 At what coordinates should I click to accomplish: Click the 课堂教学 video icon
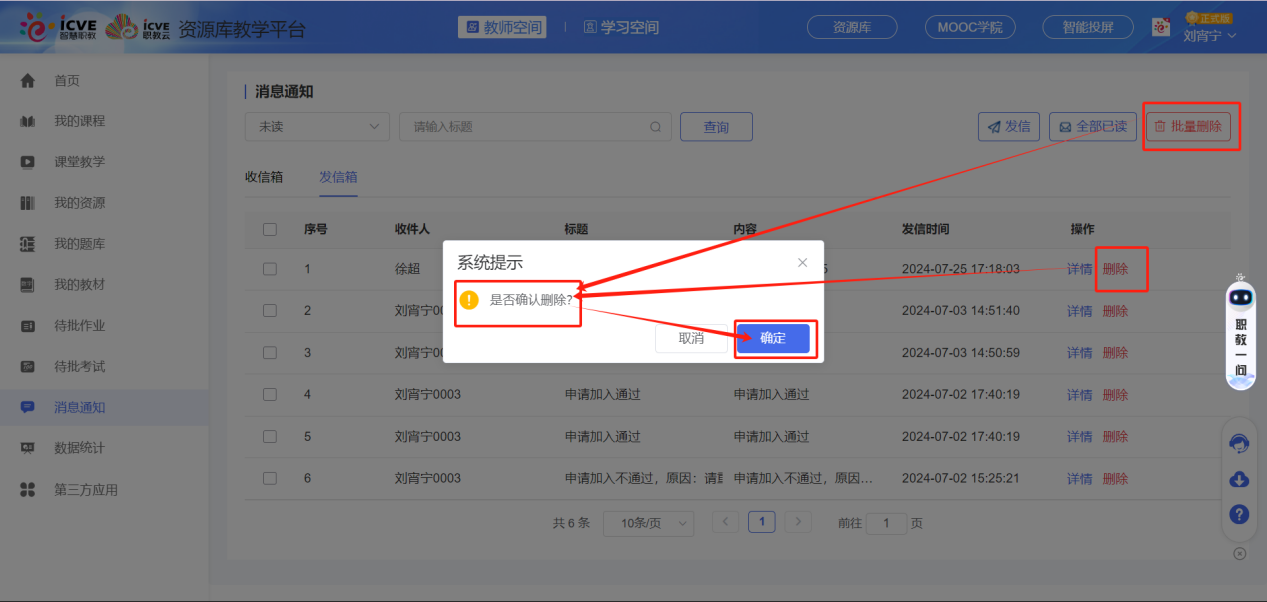(x=28, y=162)
